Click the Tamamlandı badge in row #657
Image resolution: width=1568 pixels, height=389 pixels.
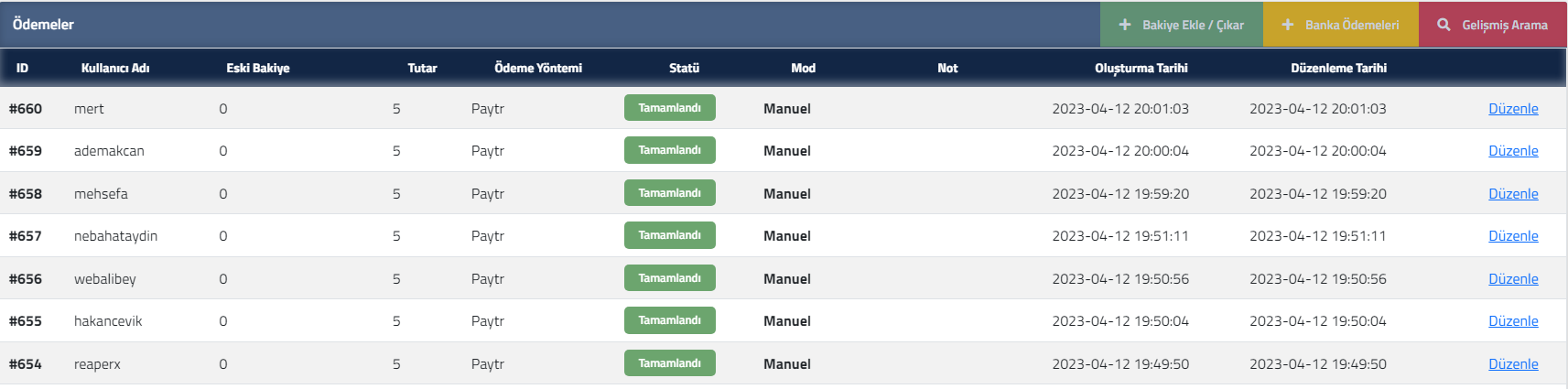click(670, 235)
